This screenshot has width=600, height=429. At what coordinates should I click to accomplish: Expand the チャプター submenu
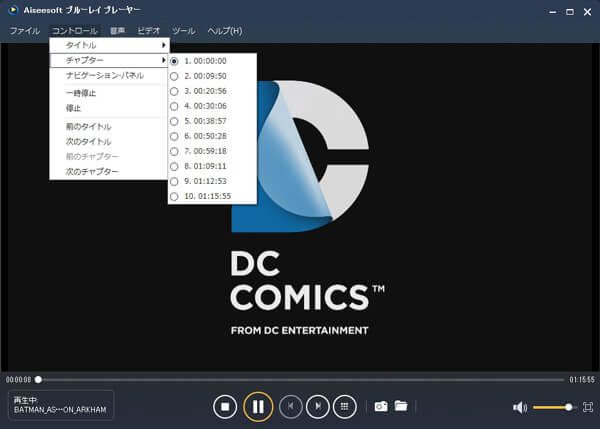(x=110, y=61)
